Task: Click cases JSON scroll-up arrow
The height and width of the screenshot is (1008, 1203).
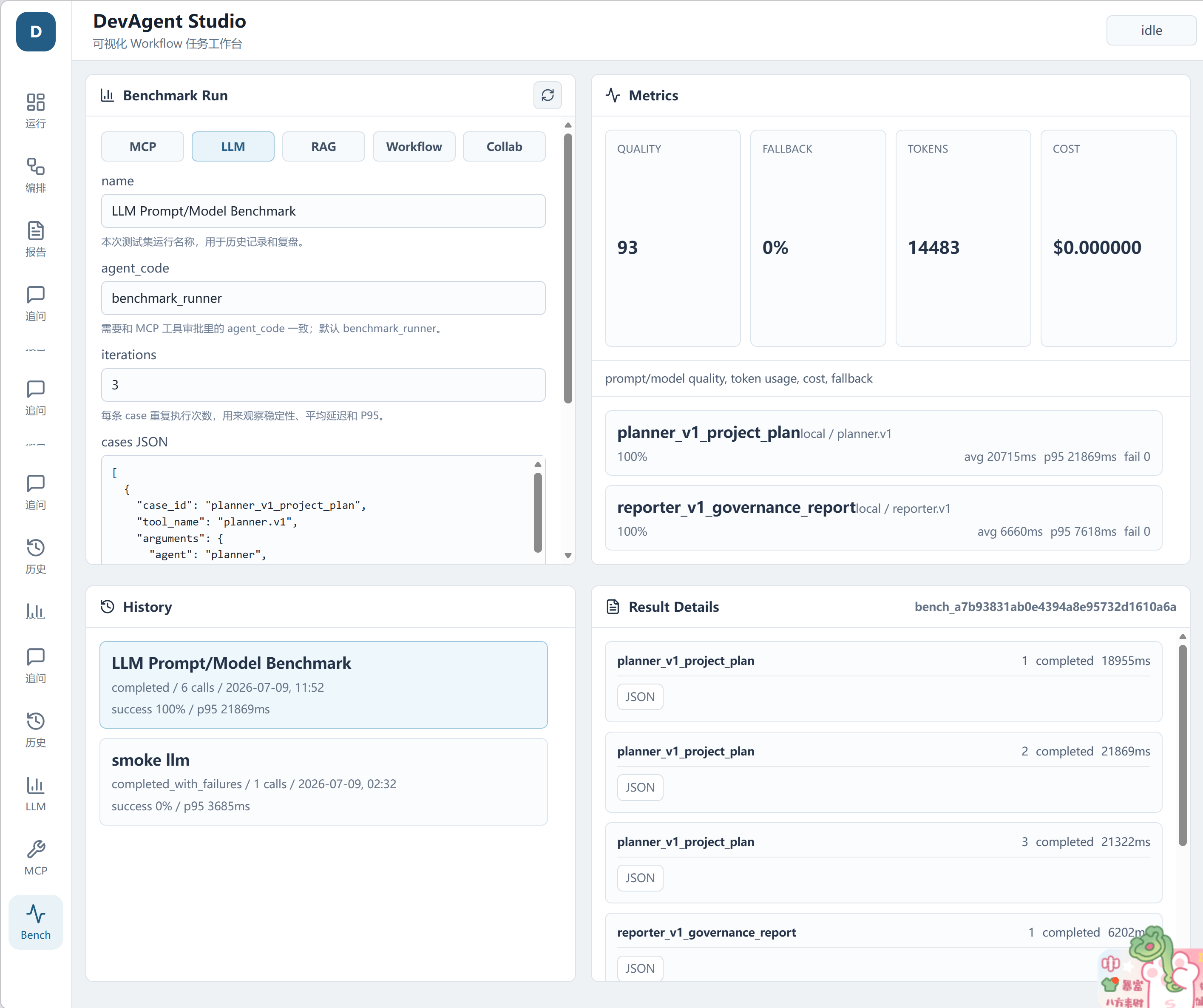Action: point(537,464)
